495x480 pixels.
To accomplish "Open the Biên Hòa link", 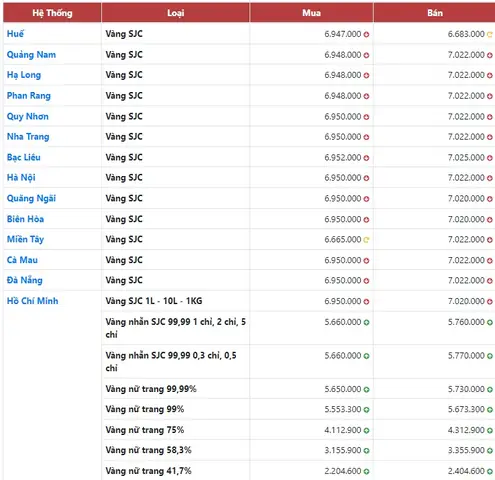I will [25, 219].
